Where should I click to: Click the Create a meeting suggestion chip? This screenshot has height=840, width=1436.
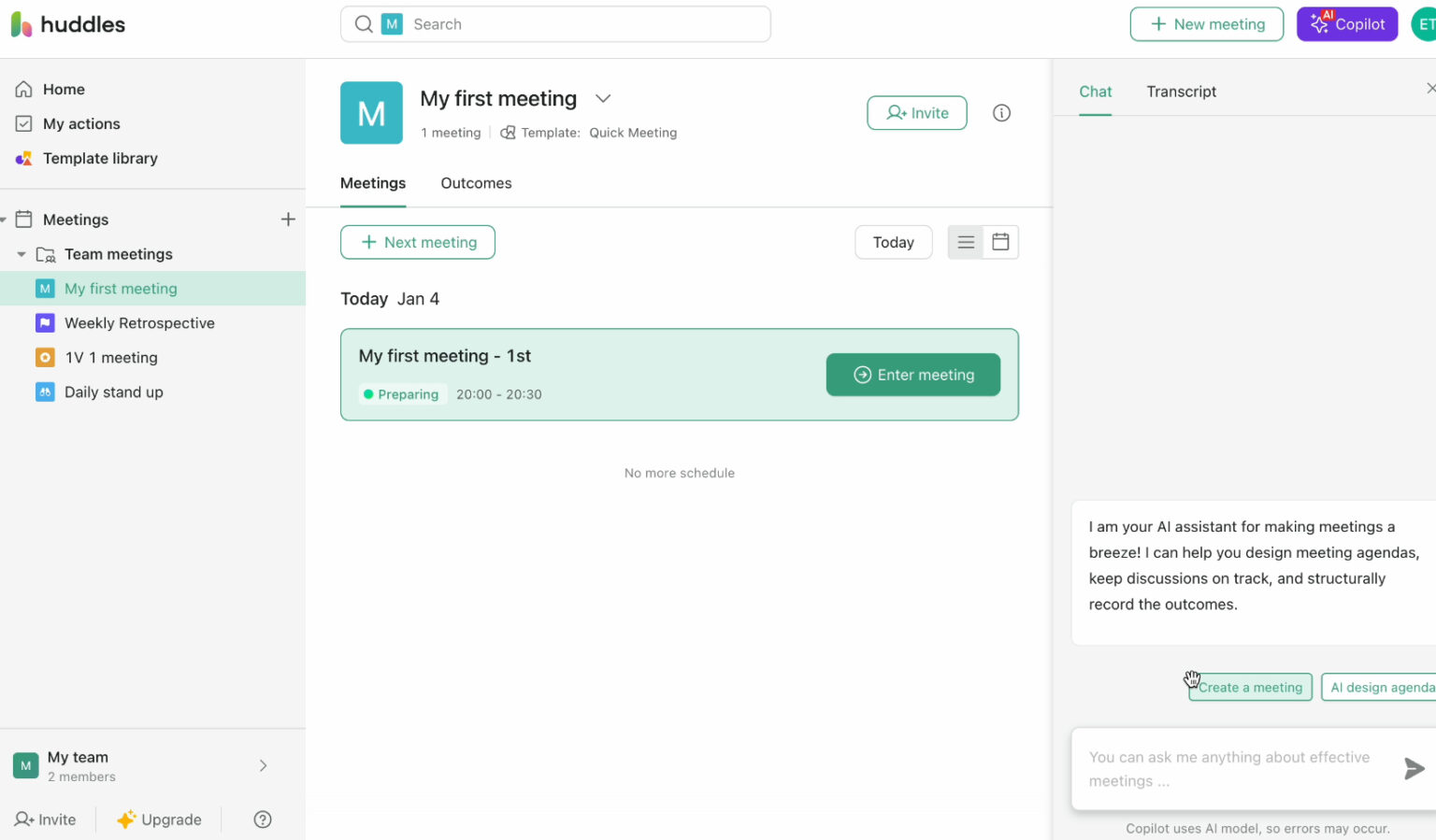[x=1250, y=687]
